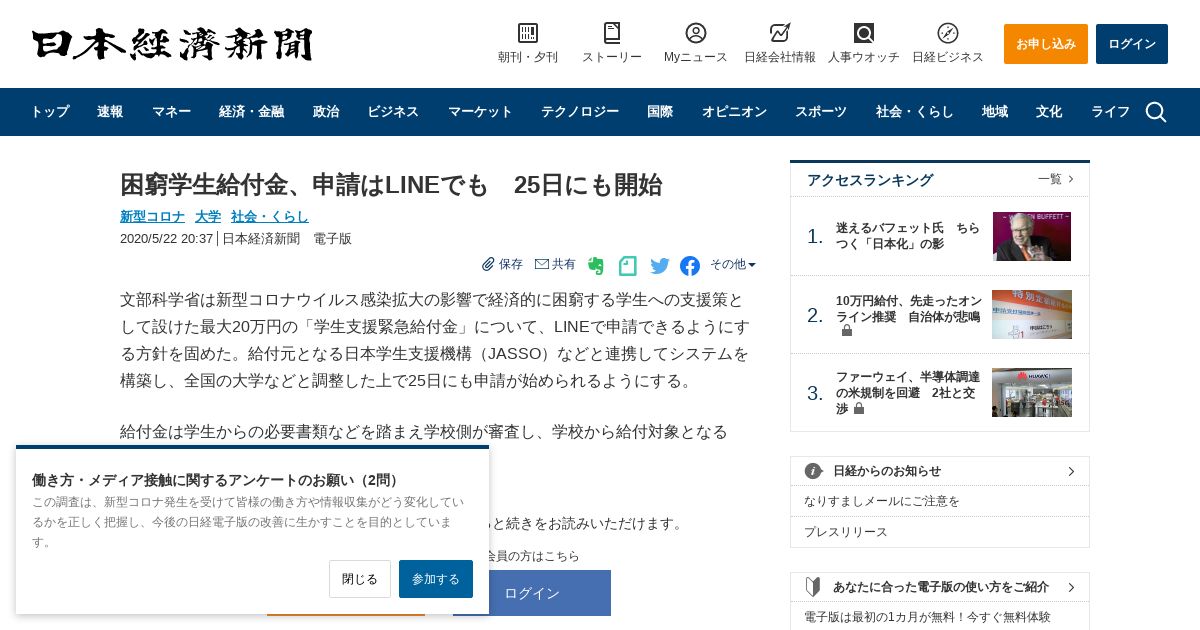Open the Myニュース profile icon
This screenshot has height=630, width=1200.
[x=696, y=33]
